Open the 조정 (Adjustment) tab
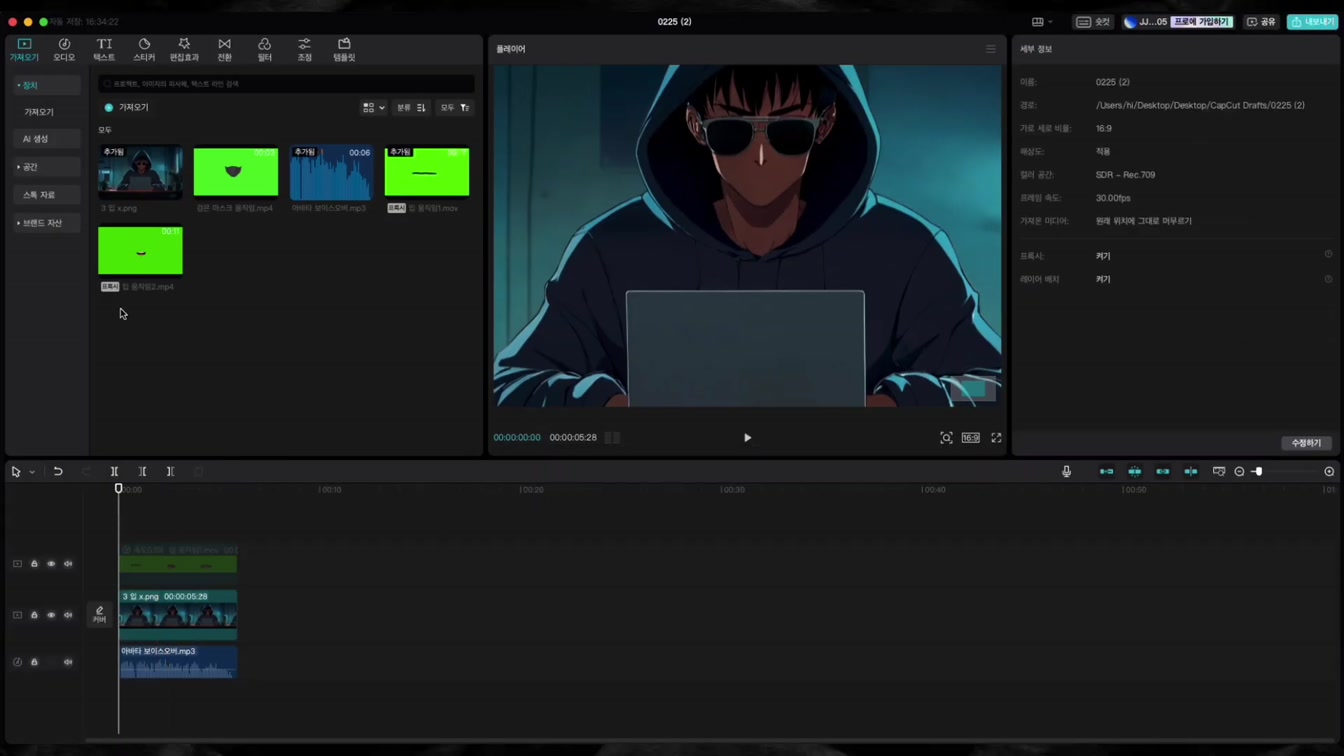1344x756 pixels. (304, 49)
